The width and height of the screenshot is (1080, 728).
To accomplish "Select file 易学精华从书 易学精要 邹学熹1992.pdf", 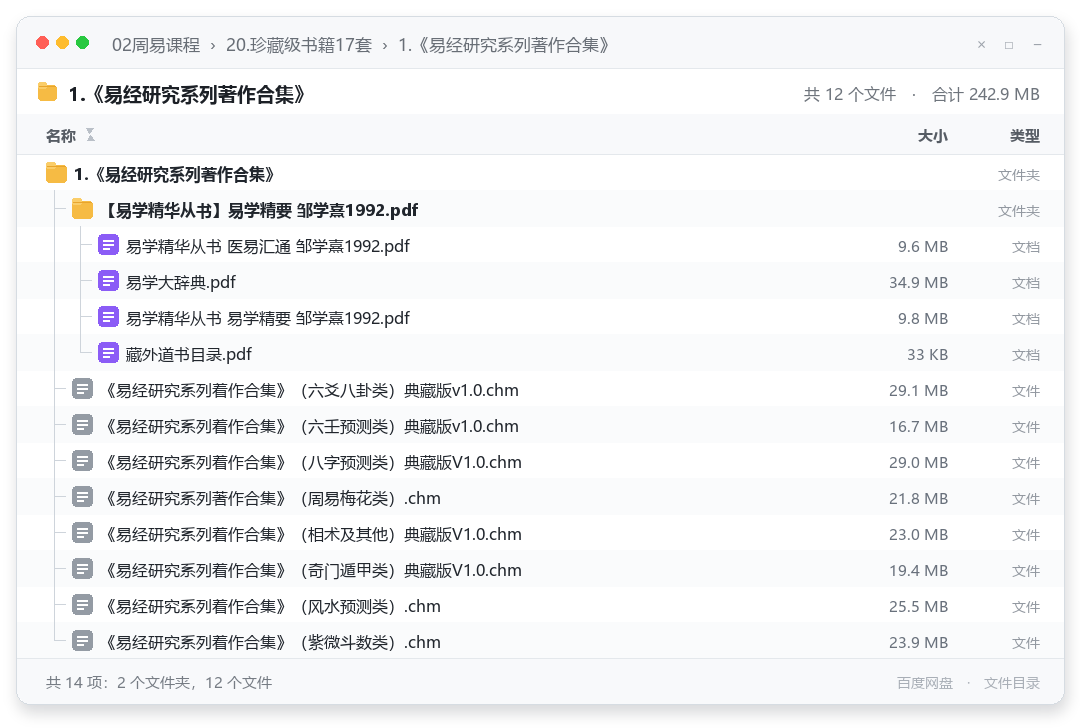I will pos(540,318).
